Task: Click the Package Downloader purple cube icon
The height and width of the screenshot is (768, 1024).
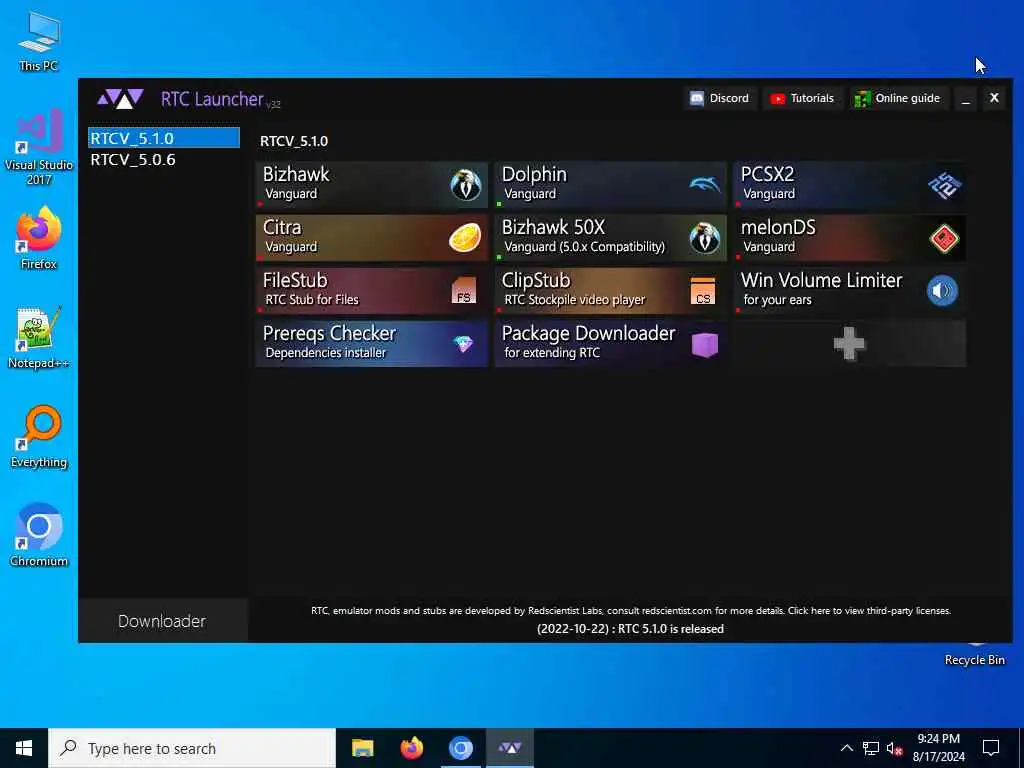Action: [705, 344]
